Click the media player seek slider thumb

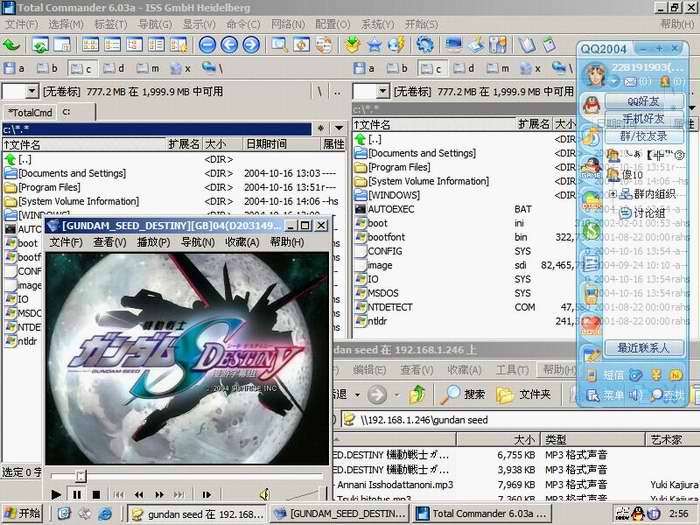point(81,476)
